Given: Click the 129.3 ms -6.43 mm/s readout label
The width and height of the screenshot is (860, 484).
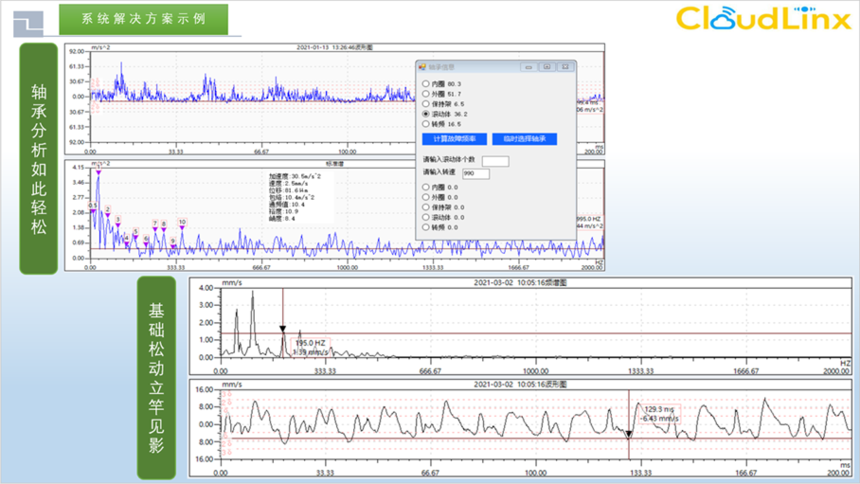Looking at the screenshot, I should coord(660,414).
